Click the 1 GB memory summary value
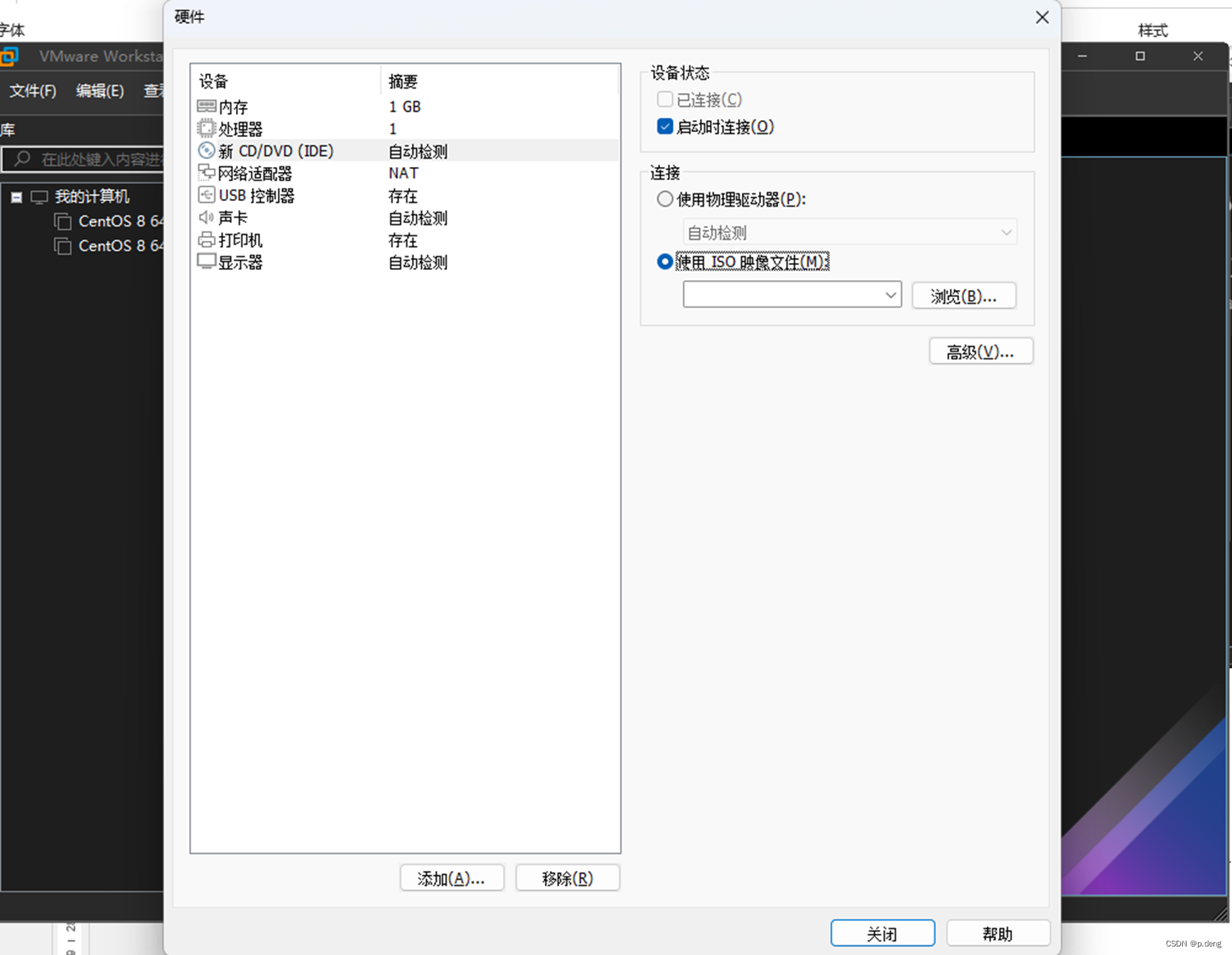 pos(405,107)
